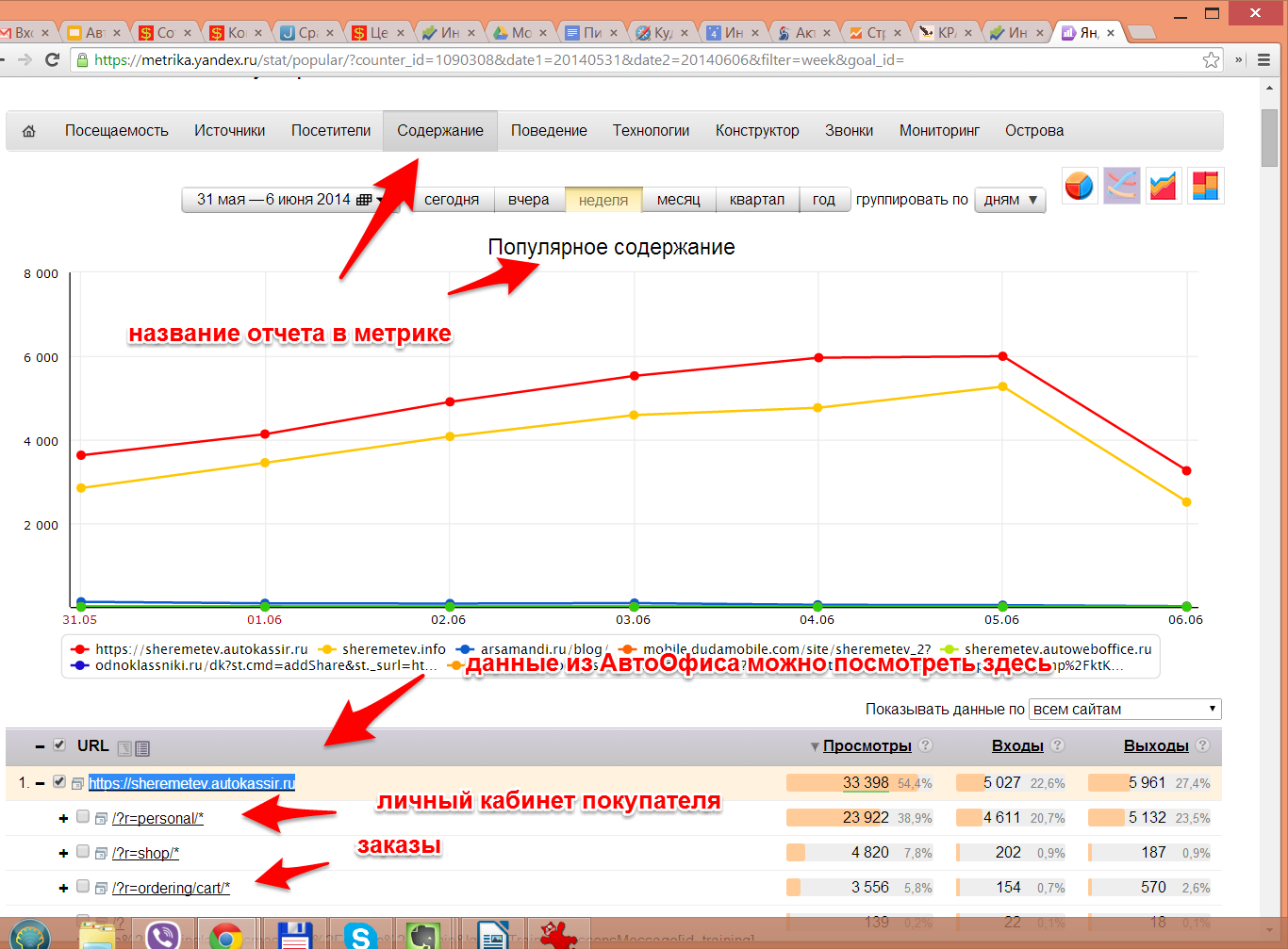Check the /?r=personal/* row checkbox
The height and width of the screenshot is (949, 1288).
pyautogui.click(x=83, y=817)
